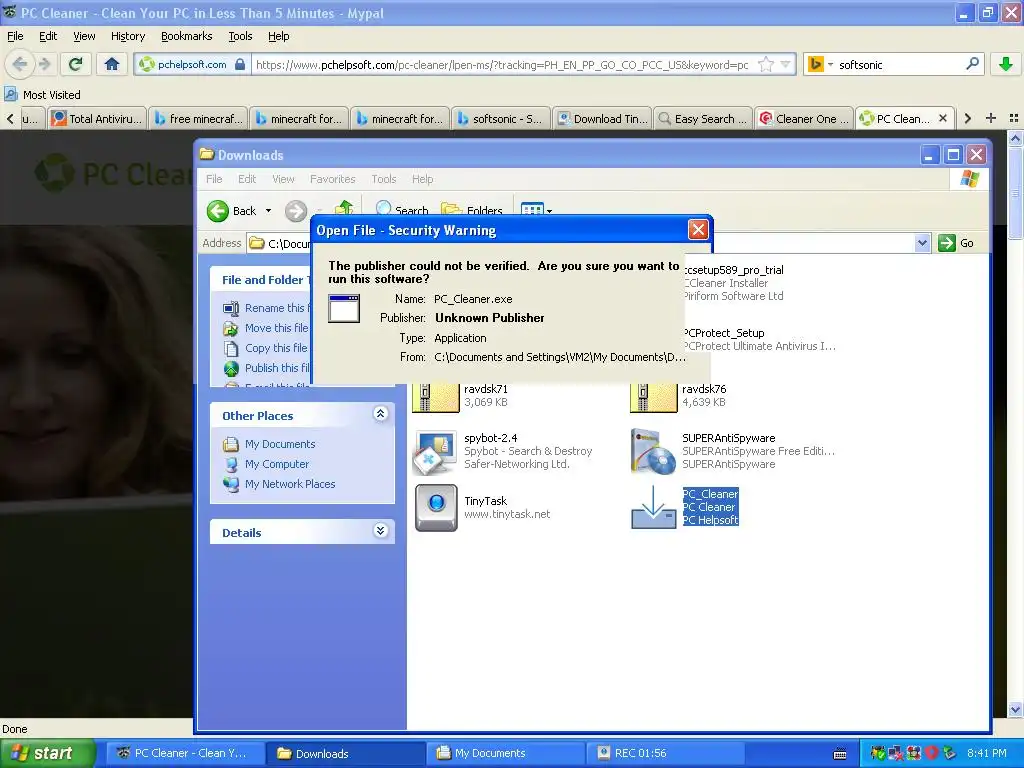The width and height of the screenshot is (1024, 768).
Task: Open the browser History menu
Action: tap(128, 36)
